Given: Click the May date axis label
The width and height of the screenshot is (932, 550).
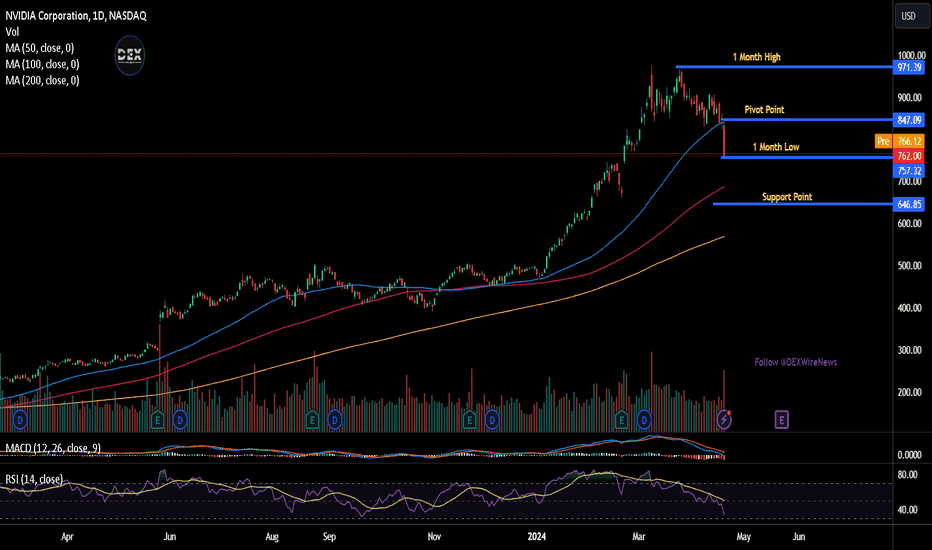Looking at the screenshot, I should pos(744,537).
